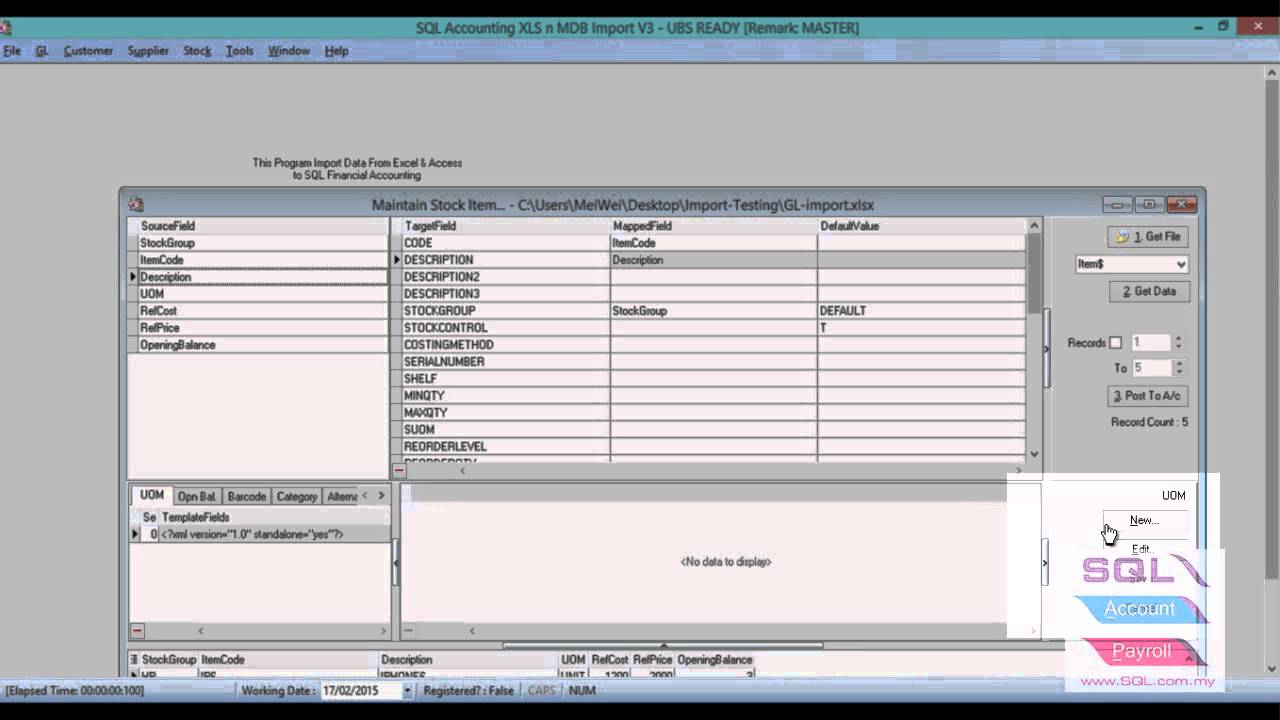The height and width of the screenshot is (720, 1280).
Task: Open the Window menu
Action: (x=289, y=51)
